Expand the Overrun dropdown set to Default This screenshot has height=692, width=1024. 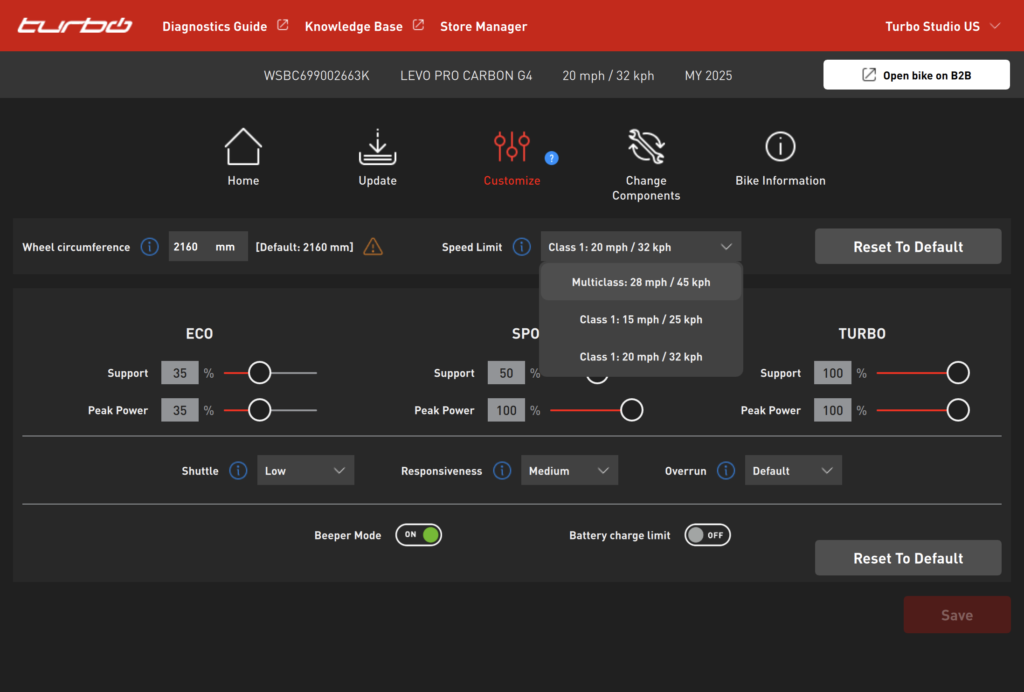793,471
